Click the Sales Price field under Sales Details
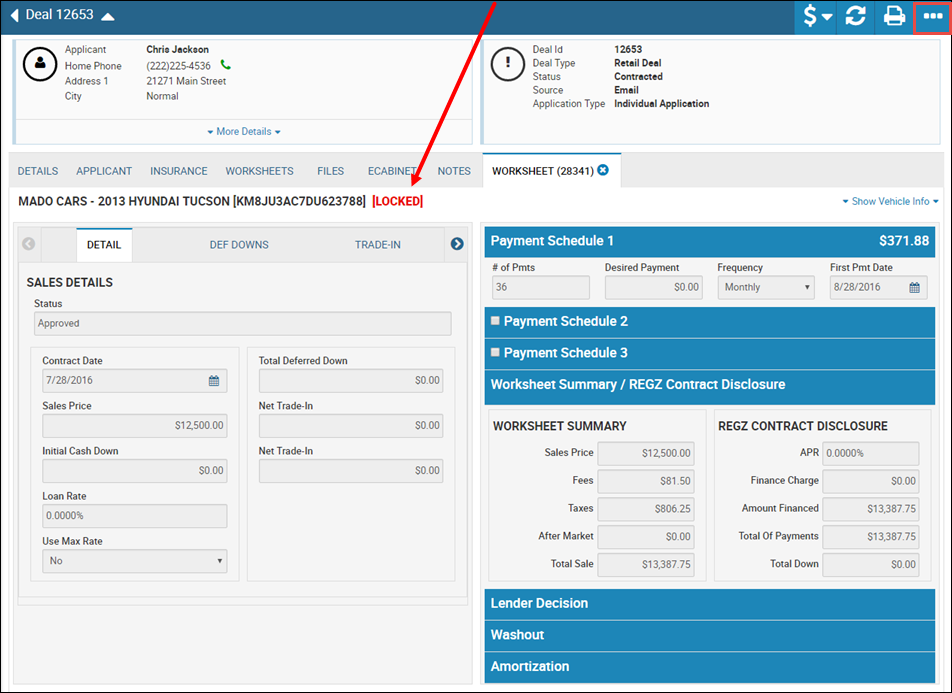Viewport: 952px width, 693px height. (135, 426)
